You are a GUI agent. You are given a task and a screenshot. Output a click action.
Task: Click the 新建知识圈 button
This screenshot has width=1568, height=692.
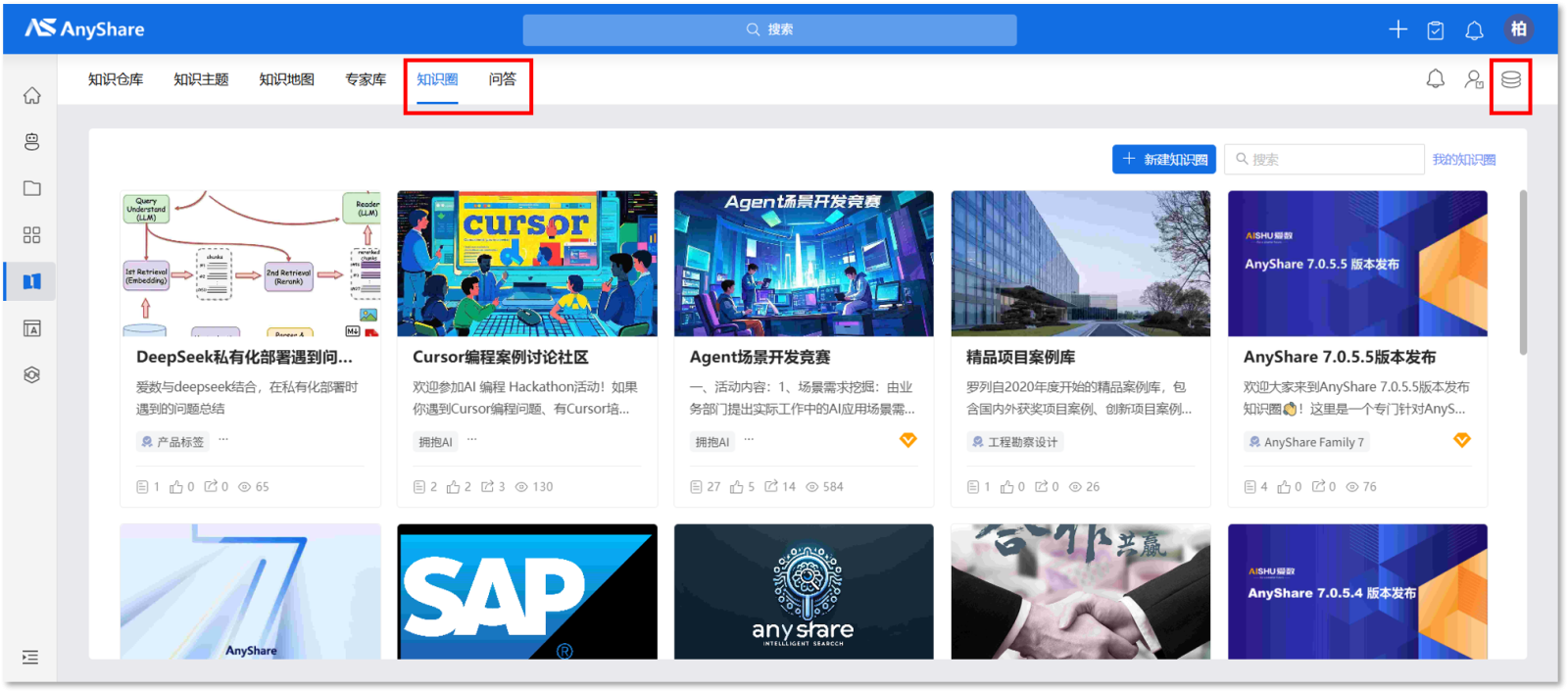point(1164,159)
